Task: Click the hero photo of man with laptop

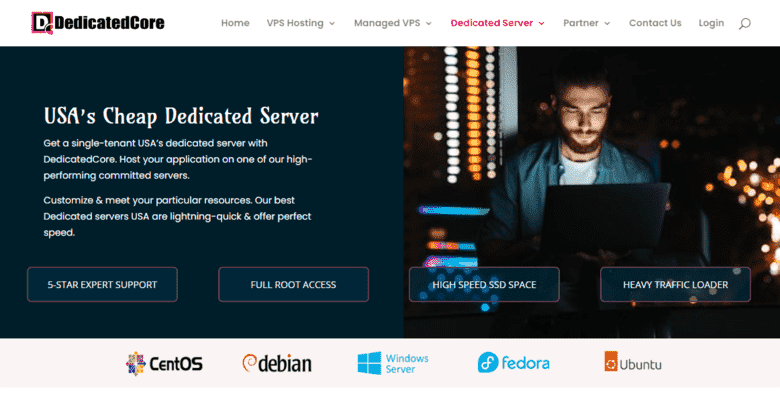Action: pyautogui.click(x=600, y=150)
